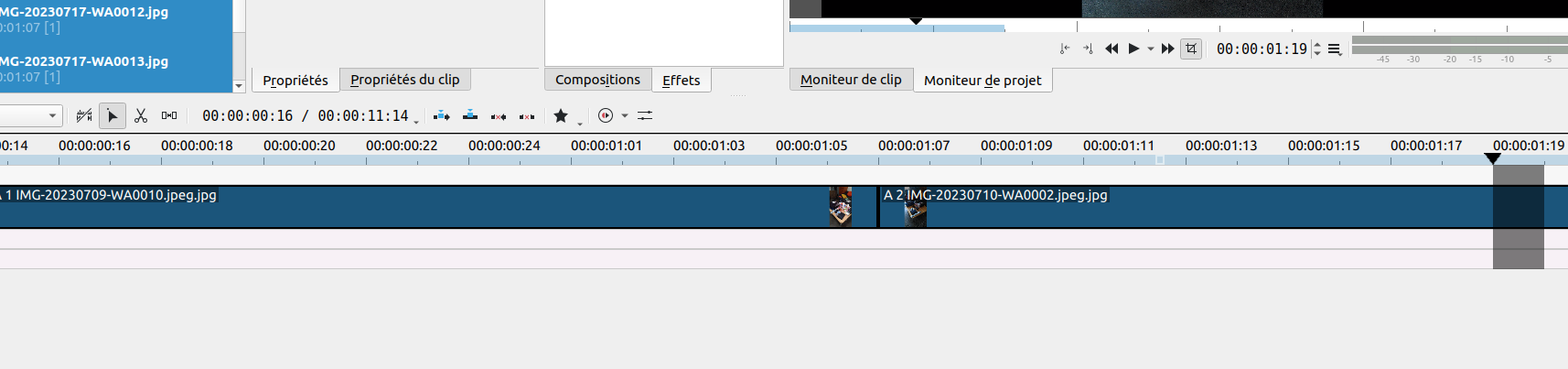Click the favorite effects star icon
Screen dimensions: 1568x369
pyautogui.click(x=561, y=115)
